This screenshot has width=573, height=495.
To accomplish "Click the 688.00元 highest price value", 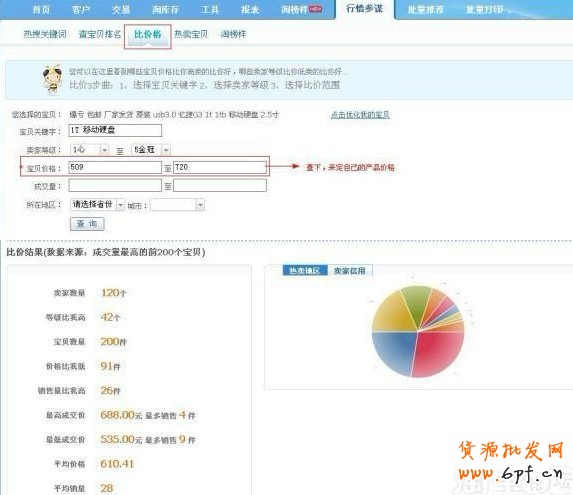I will (121, 415).
